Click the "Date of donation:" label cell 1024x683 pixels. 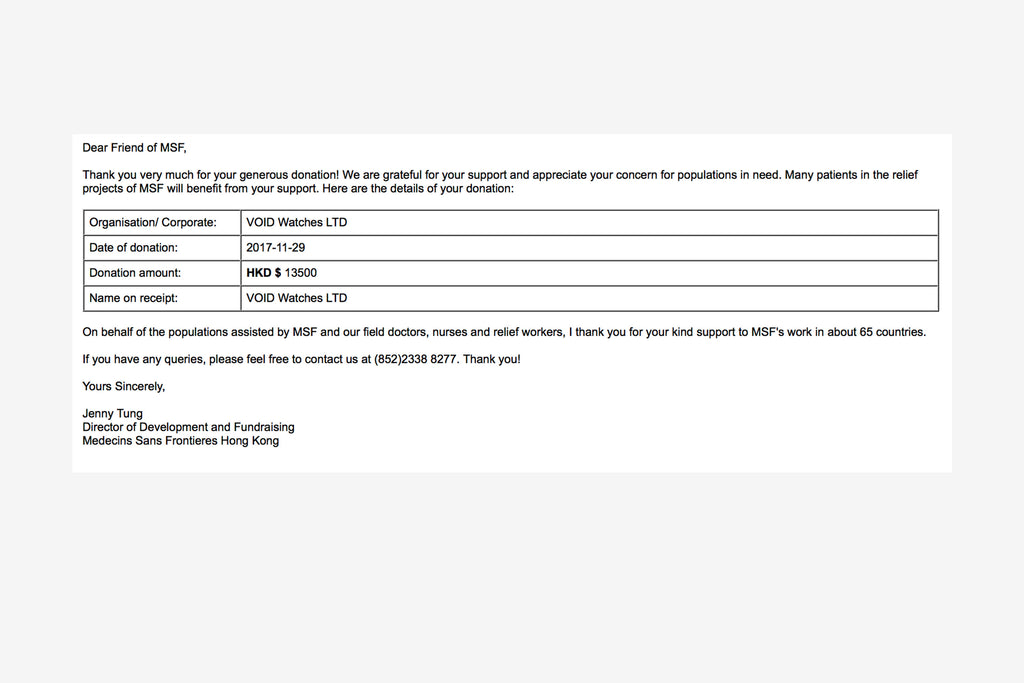[x=134, y=248]
